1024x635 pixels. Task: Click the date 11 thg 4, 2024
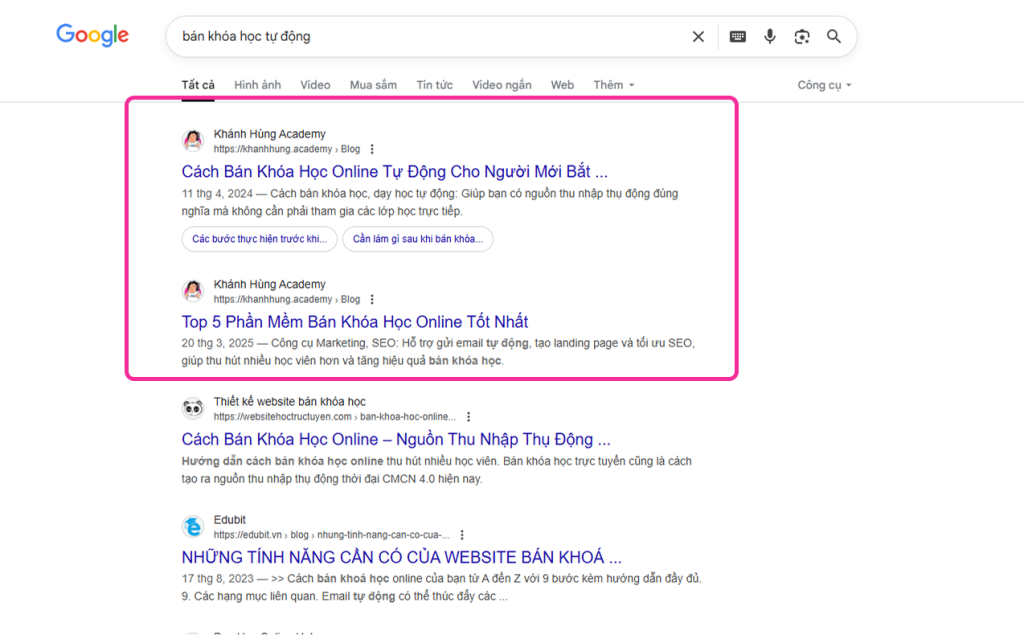(217, 193)
